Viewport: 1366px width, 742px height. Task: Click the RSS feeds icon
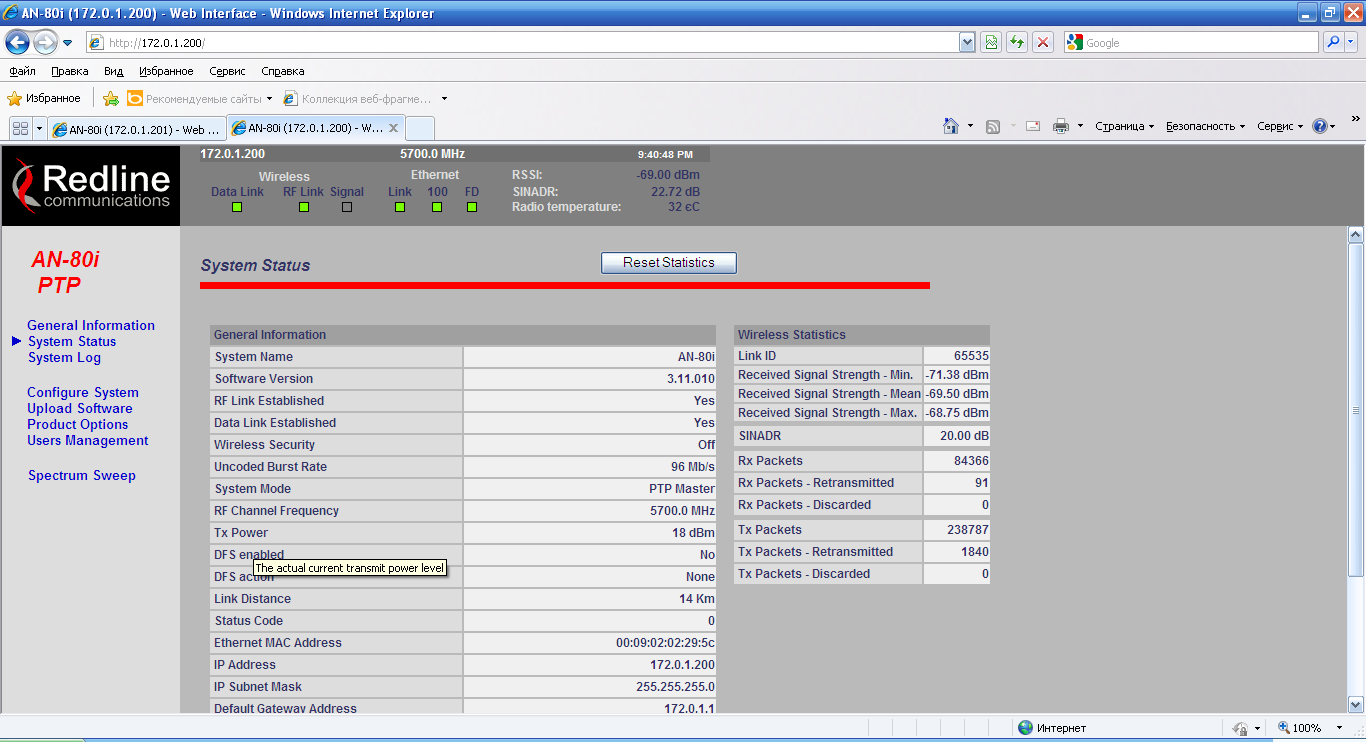pos(993,126)
